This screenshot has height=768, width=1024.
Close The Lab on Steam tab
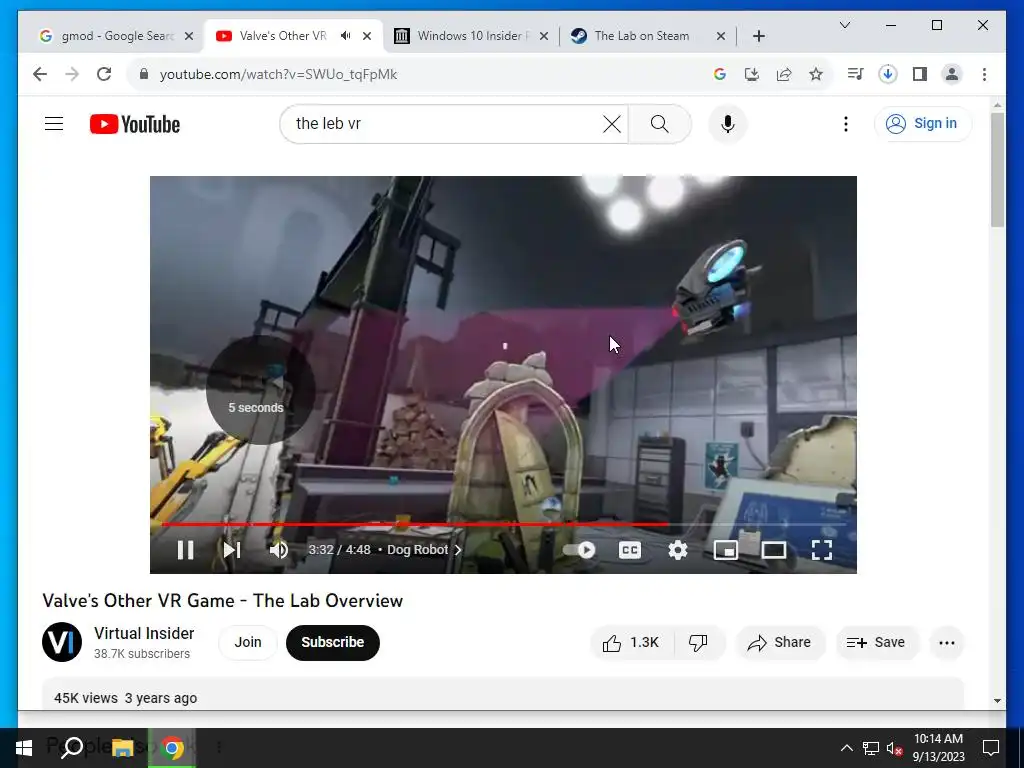tap(720, 36)
